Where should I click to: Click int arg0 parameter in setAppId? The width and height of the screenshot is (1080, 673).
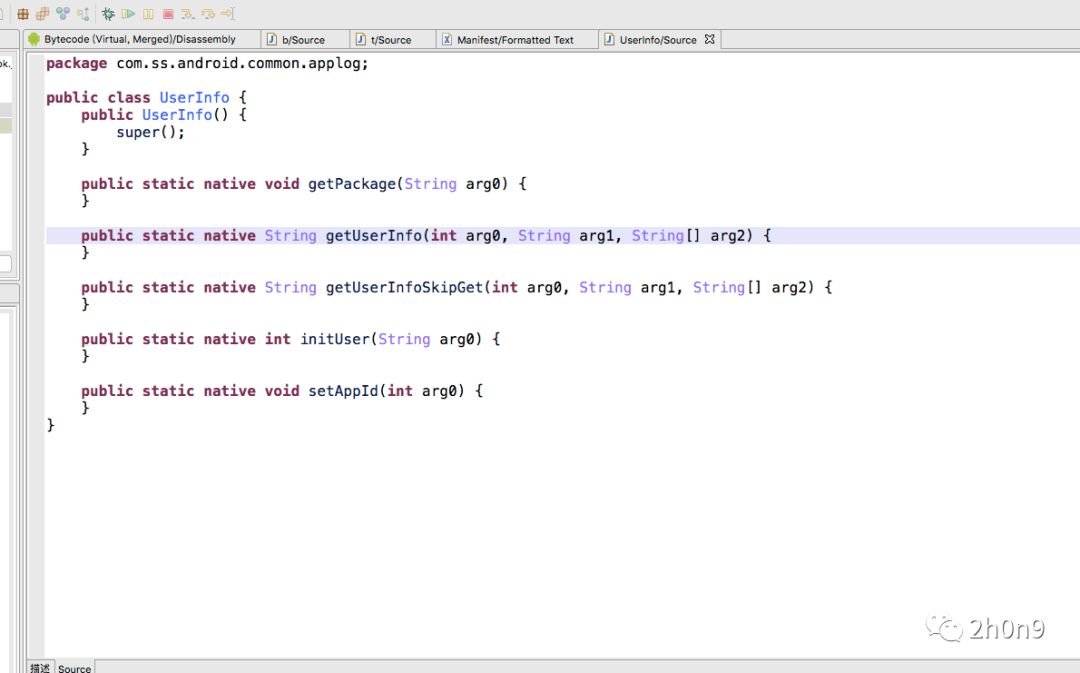(422, 391)
